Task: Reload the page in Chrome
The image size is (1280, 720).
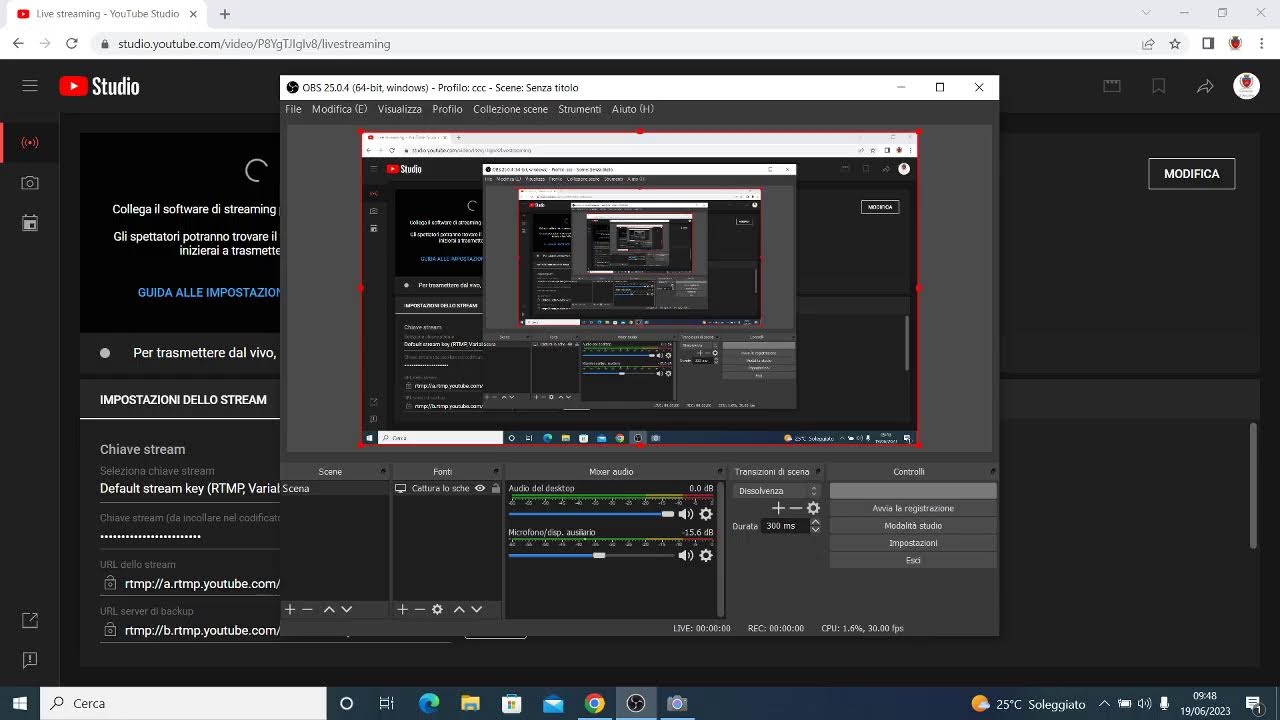Action: click(71, 44)
